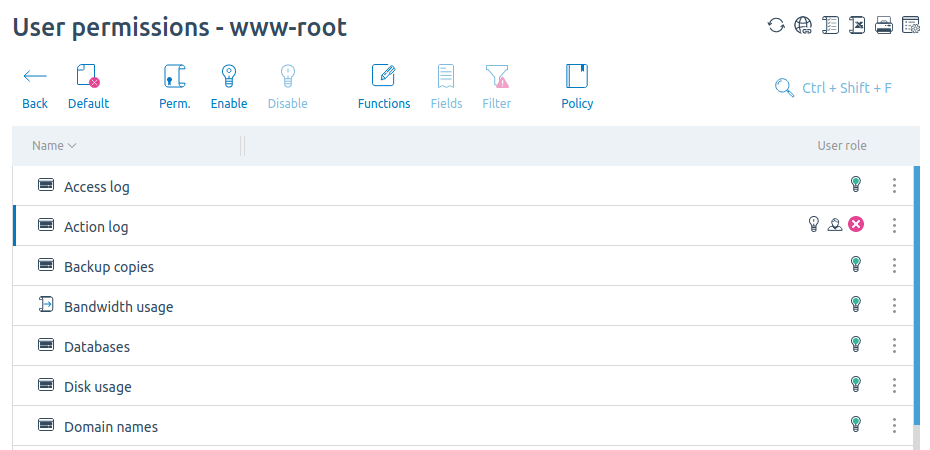Open the three-dot menu for Bandwidth usage

coord(894,305)
